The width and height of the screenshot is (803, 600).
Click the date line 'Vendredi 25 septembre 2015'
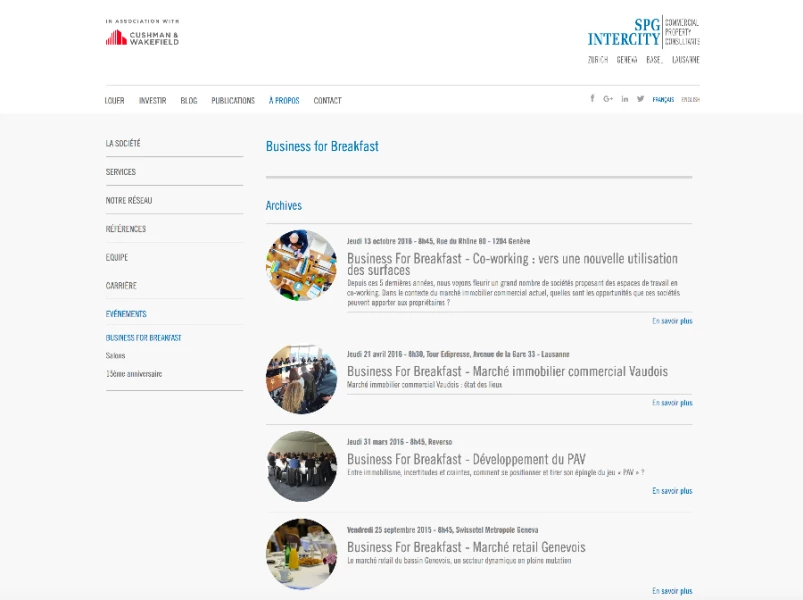click(442, 530)
